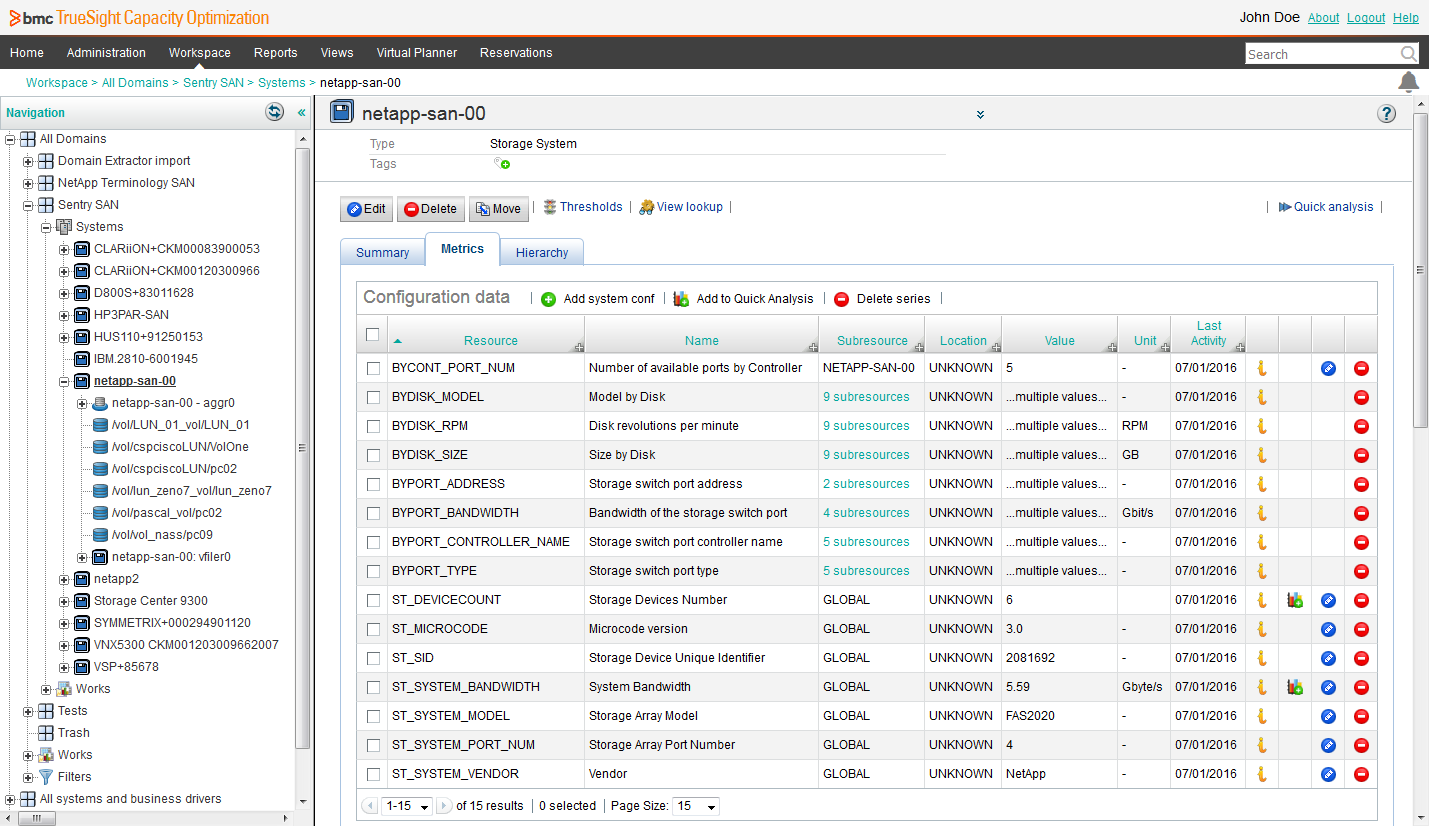Screen dimensions: 1429x826
Task: Toggle the select-all header checkbox
Action: pyautogui.click(x=373, y=335)
